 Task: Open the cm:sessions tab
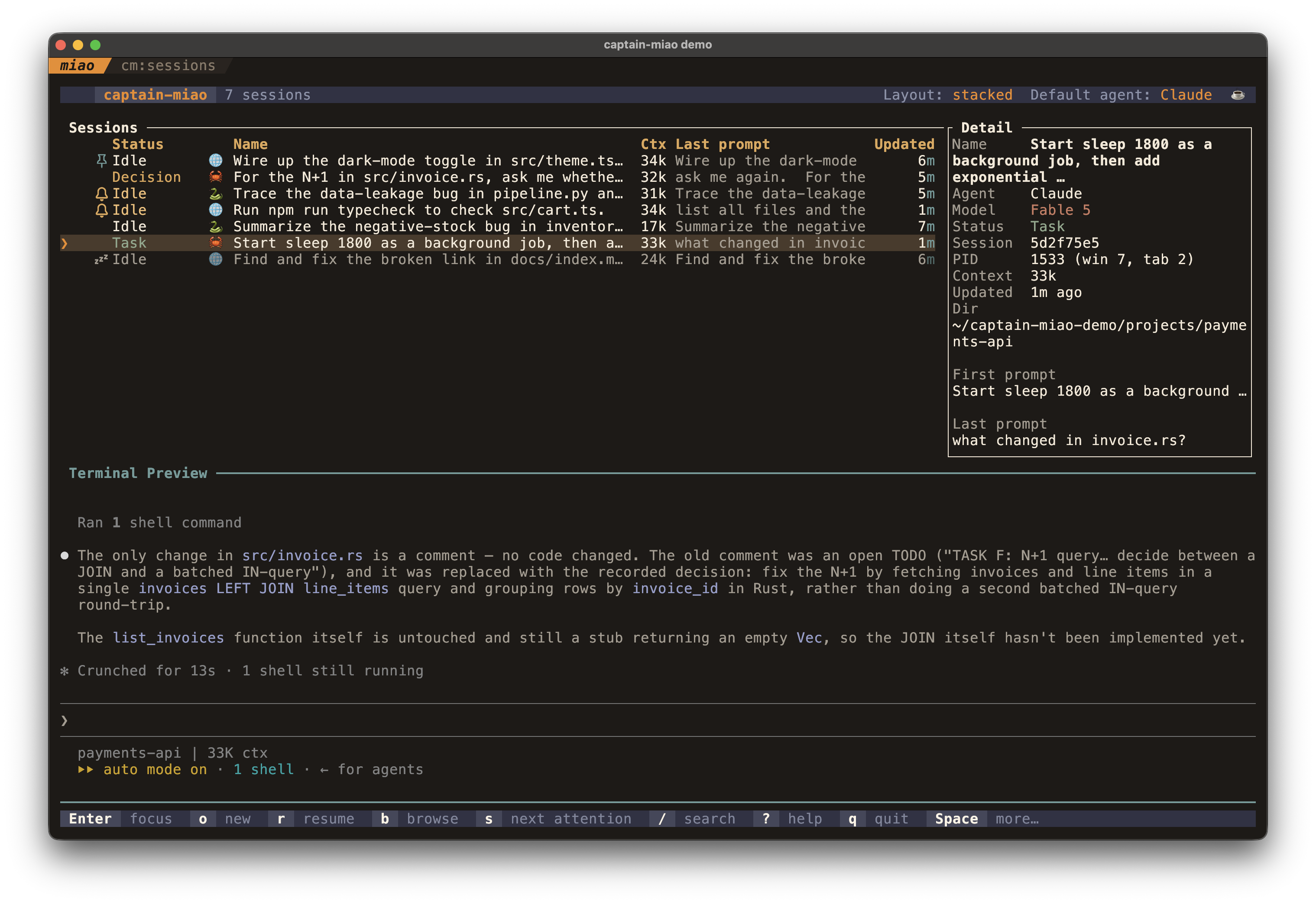click(169, 66)
